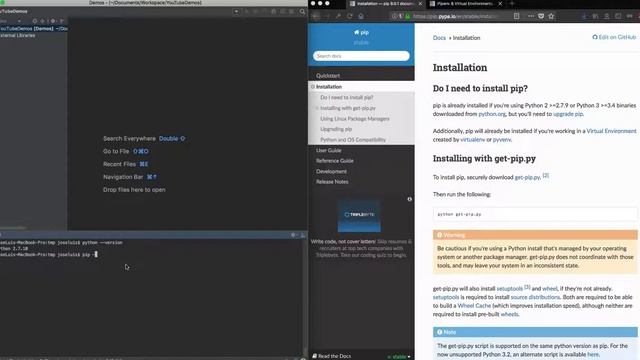Click the browser URL address bar

point(455,16)
